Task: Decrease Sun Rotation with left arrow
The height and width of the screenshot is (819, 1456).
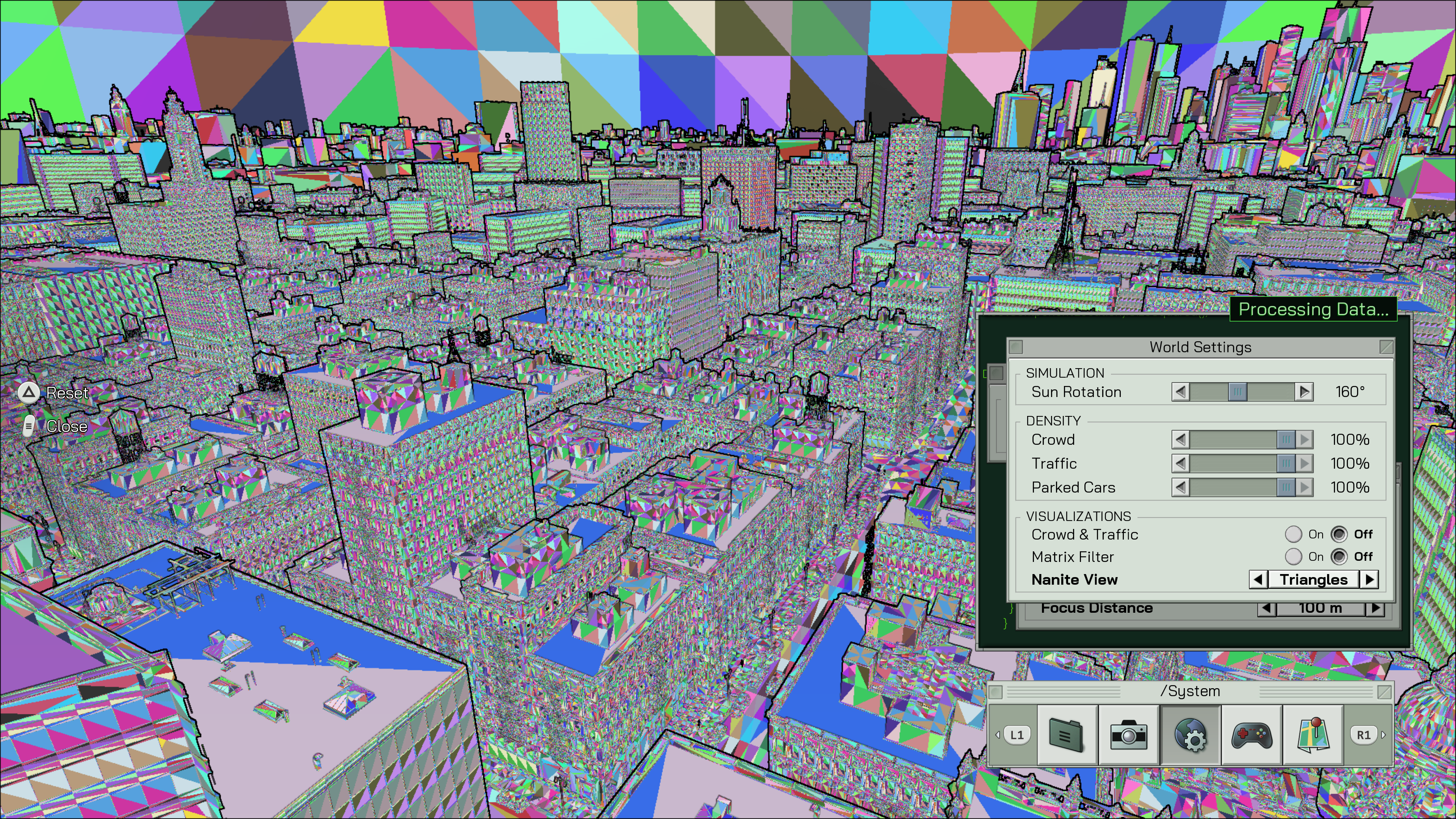Action: click(x=1180, y=392)
